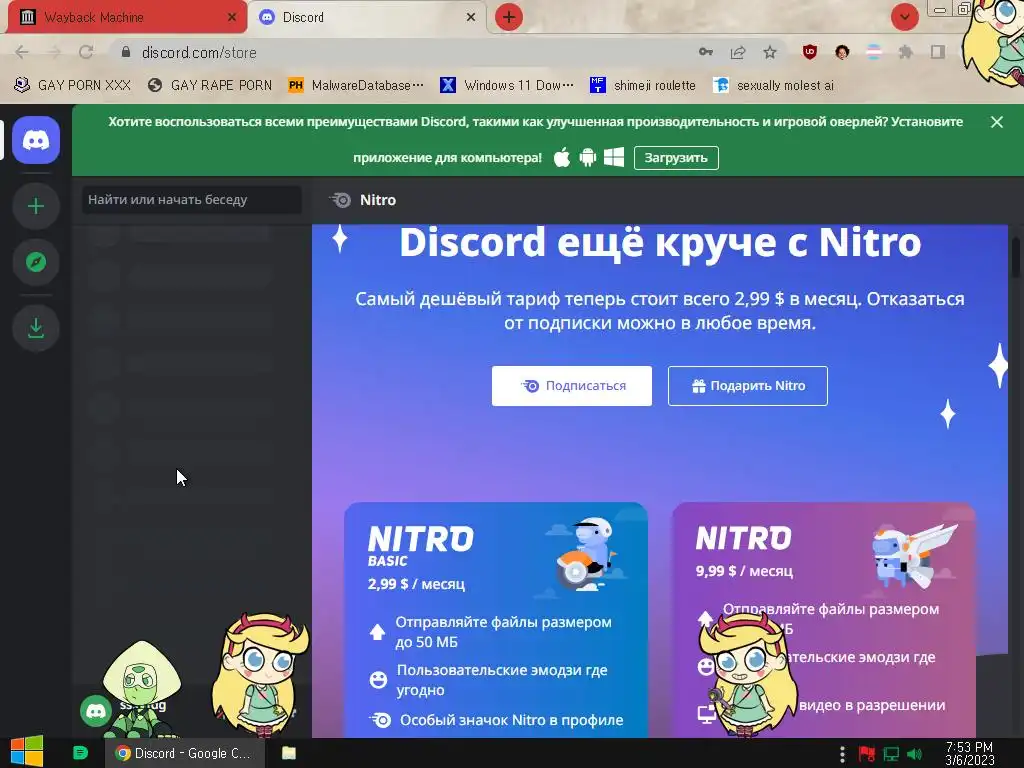
Task: Open Discord home direct messages icon
Action: click(x=36, y=140)
